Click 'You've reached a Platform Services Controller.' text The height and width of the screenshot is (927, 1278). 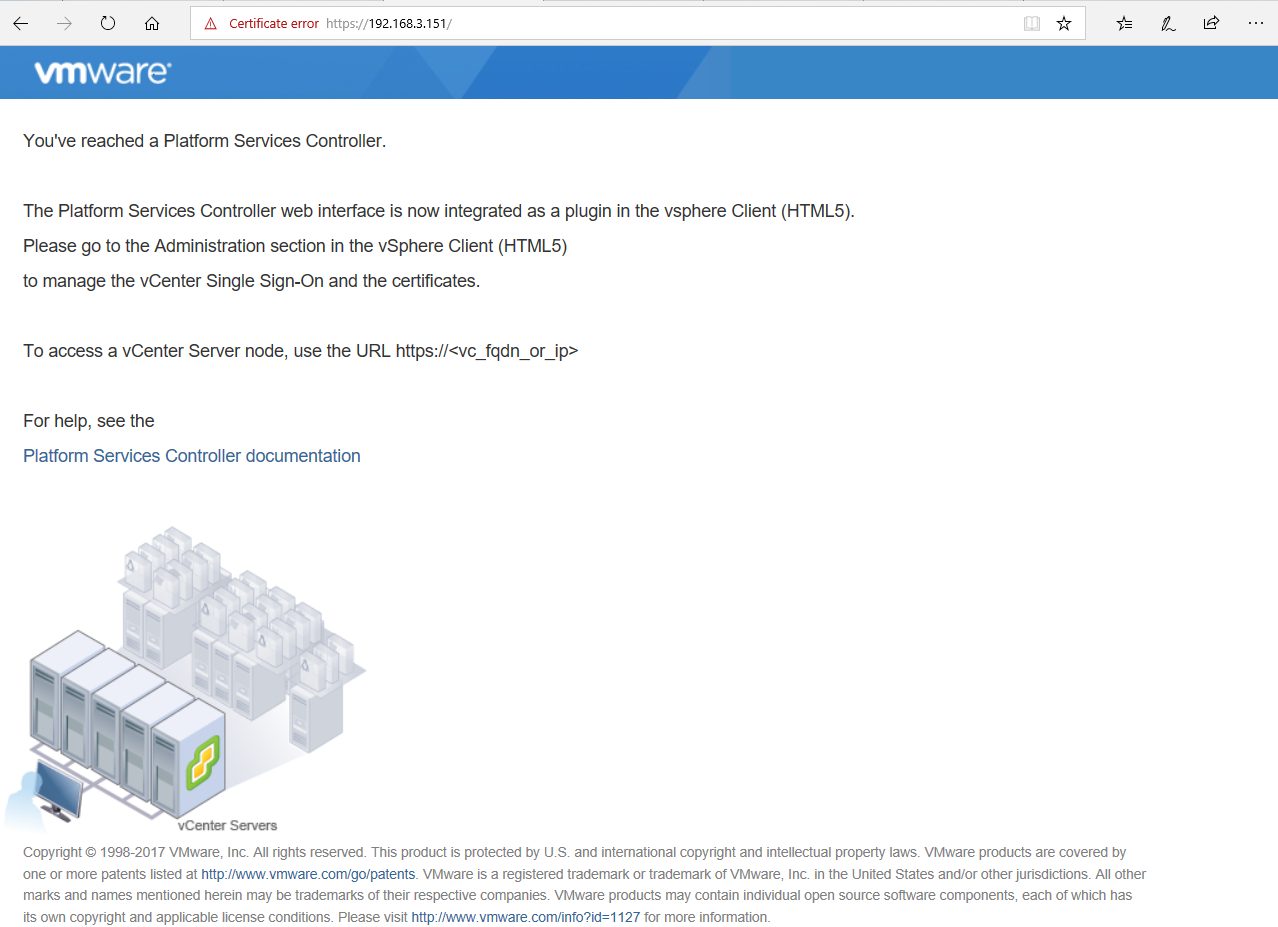(205, 141)
